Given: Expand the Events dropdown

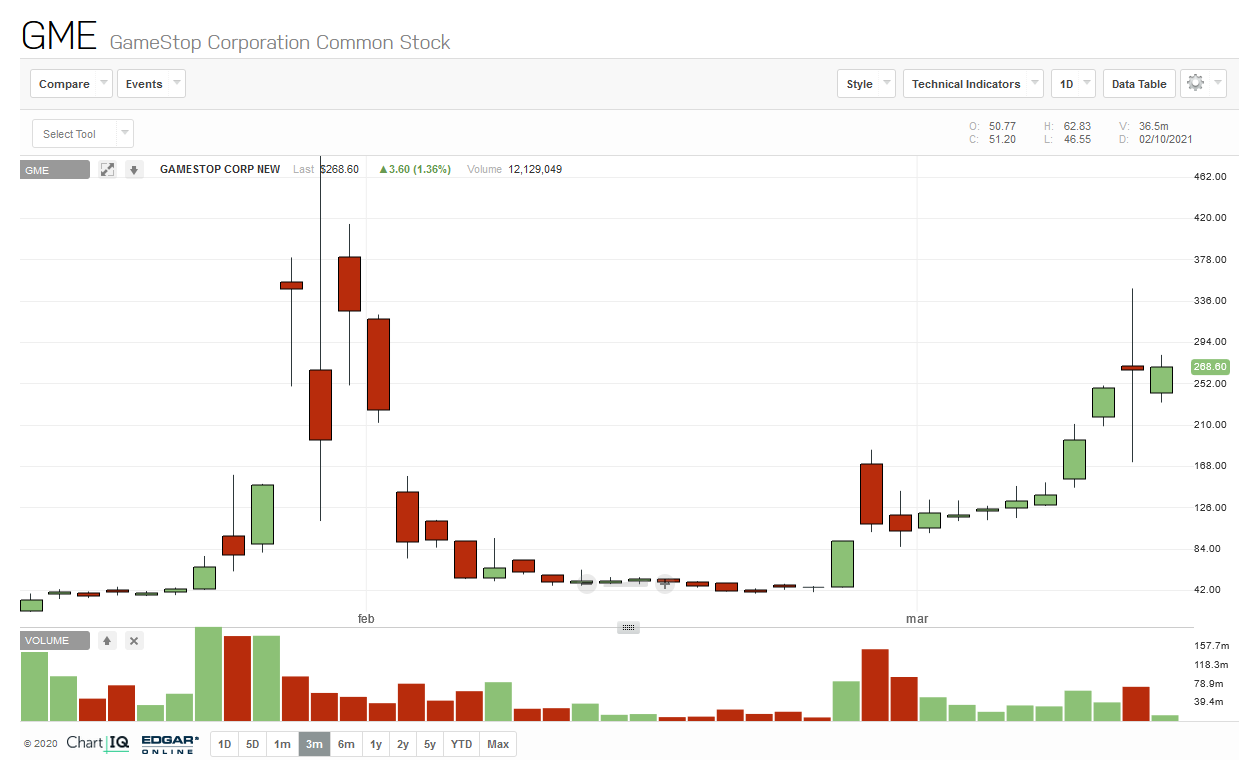Looking at the screenshot, I should pos(151,84).
